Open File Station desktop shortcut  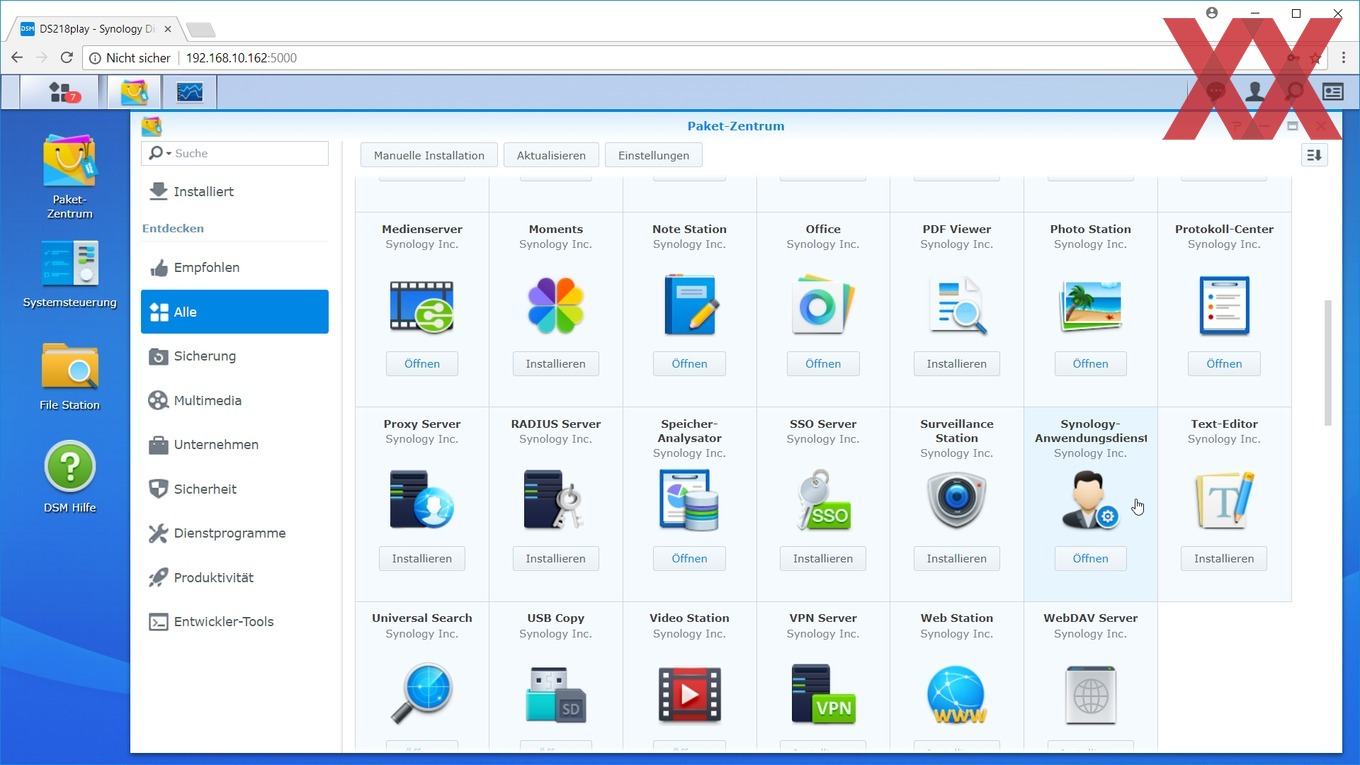(70, 377)
